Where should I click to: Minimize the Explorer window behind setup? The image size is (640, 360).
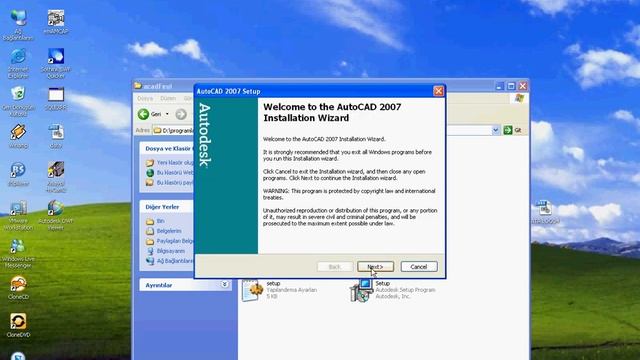500,86
